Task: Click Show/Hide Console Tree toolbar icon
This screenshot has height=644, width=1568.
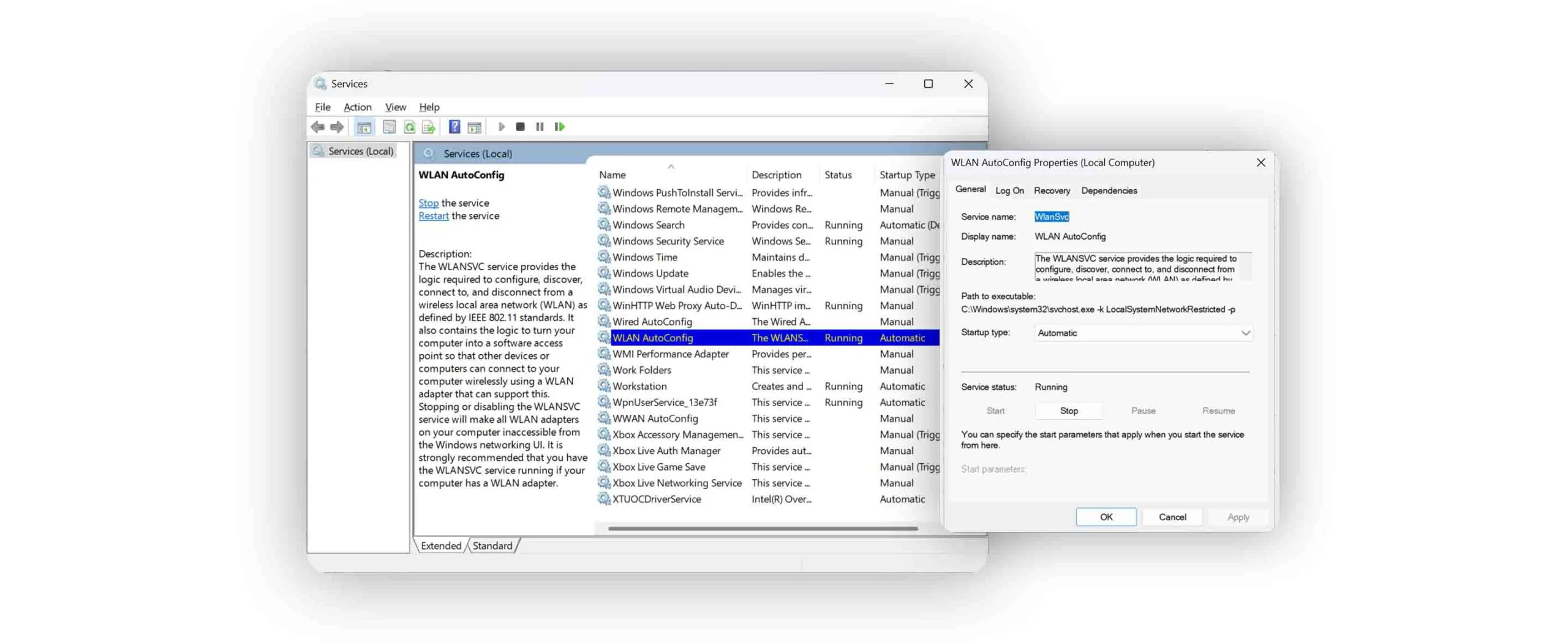Action: tap(364, 127)
